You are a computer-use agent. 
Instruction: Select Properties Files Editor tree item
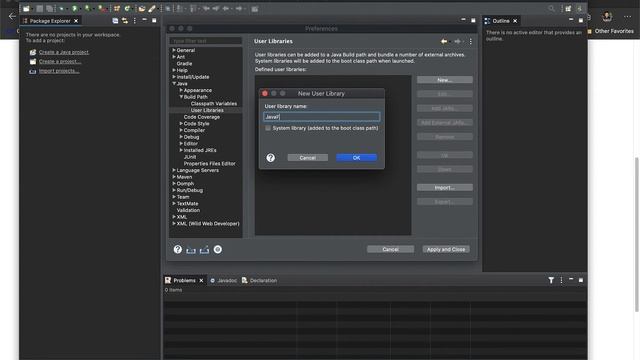tap(209, 164)
